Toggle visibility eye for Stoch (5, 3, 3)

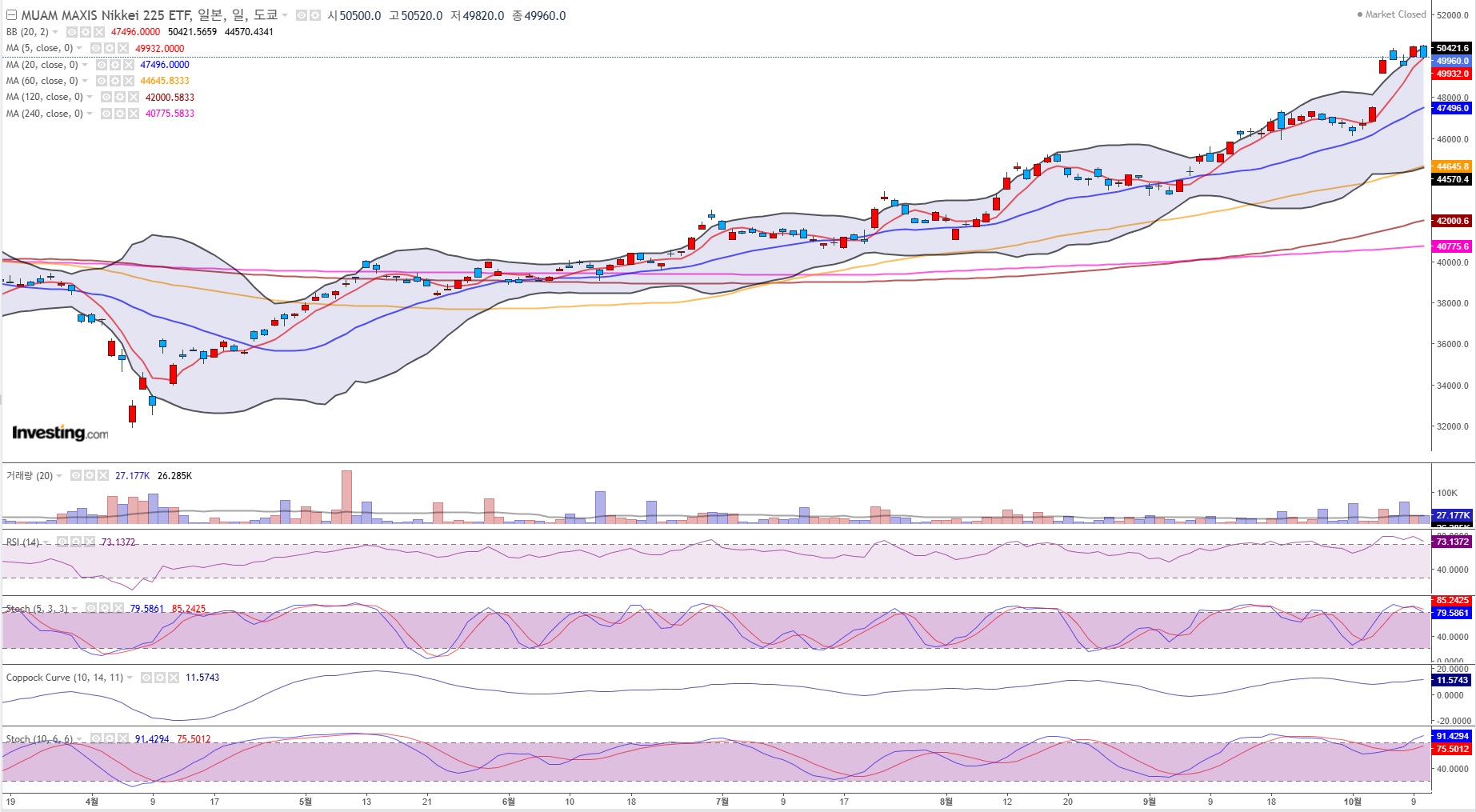[x=90, y=608]
